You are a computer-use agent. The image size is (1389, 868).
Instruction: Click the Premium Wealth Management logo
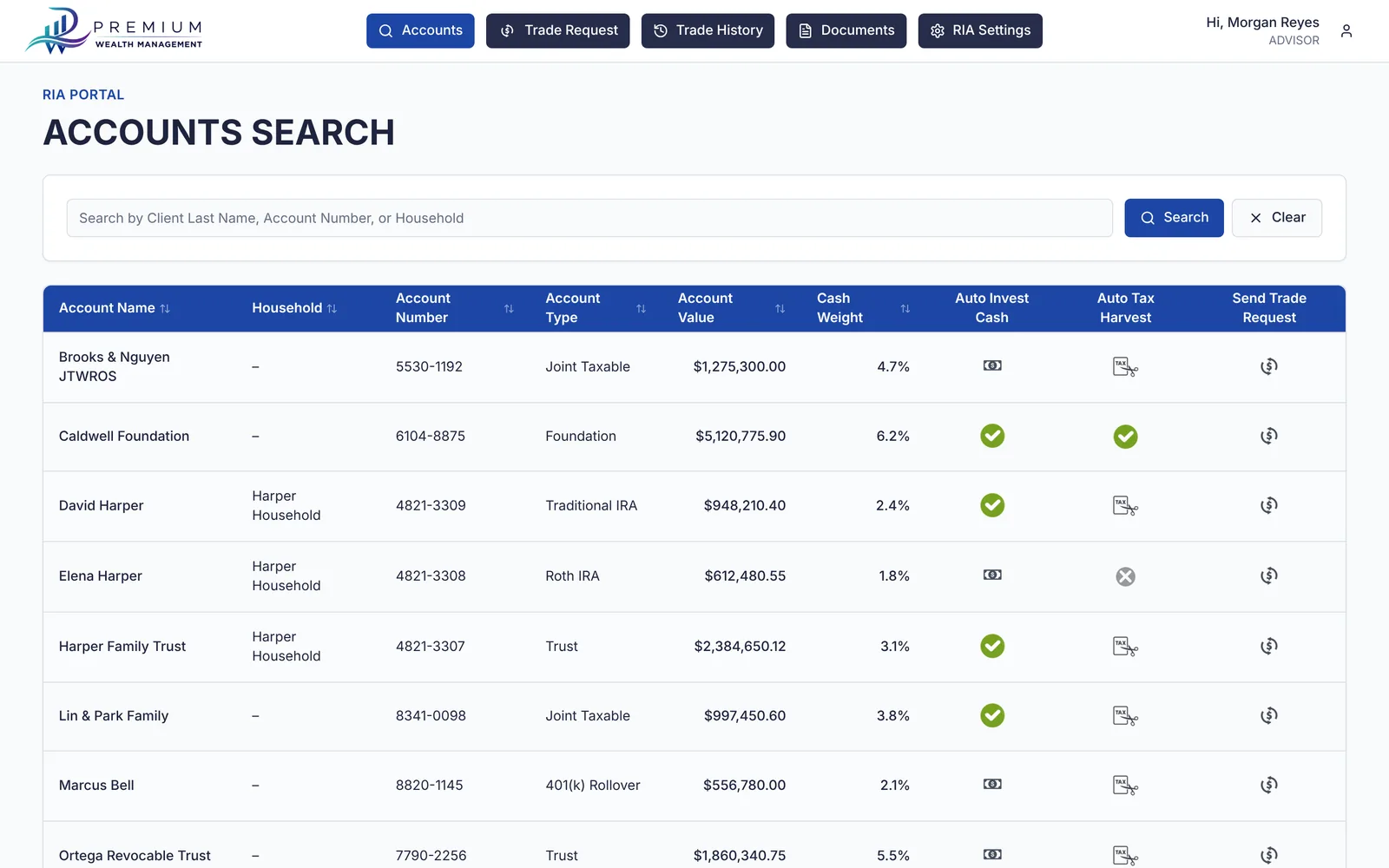point(114,31)
